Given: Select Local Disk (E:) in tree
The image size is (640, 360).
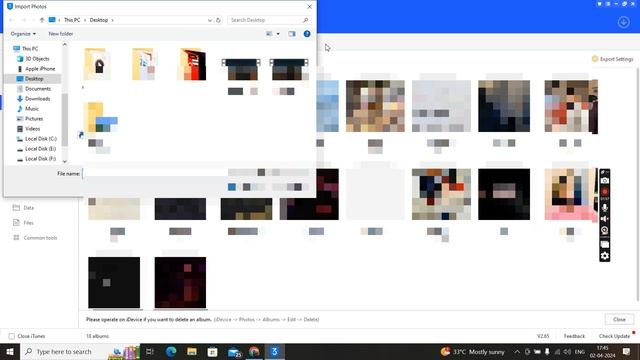Looking at the screenshot, I should click(40, 149).
